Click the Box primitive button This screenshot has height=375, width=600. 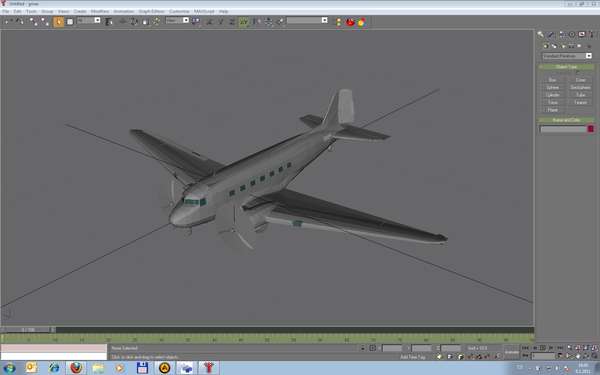click(553, 80)
